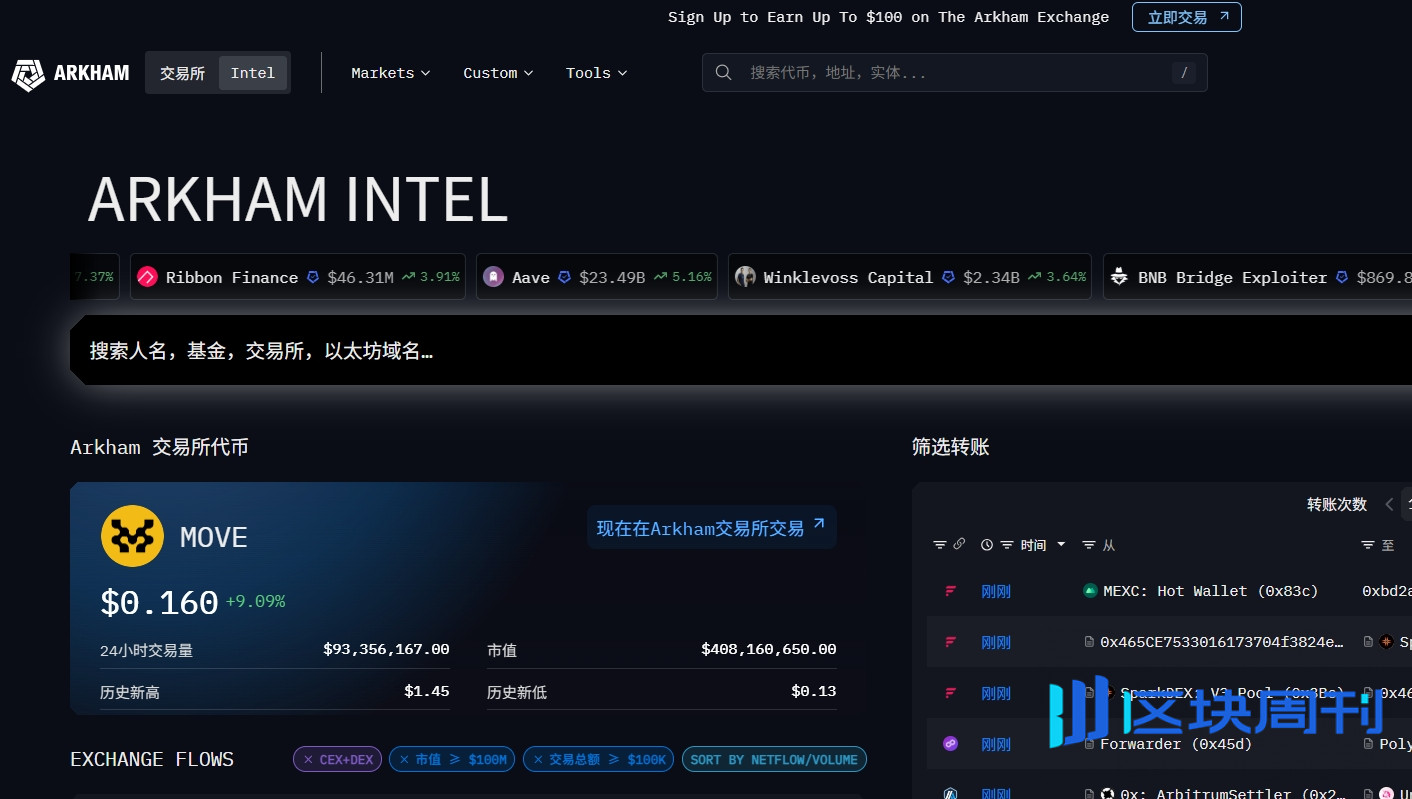Open MEXC: Hot Wallet (0x83c) address
The image size is (1412, 799).
coord(1210,591)
